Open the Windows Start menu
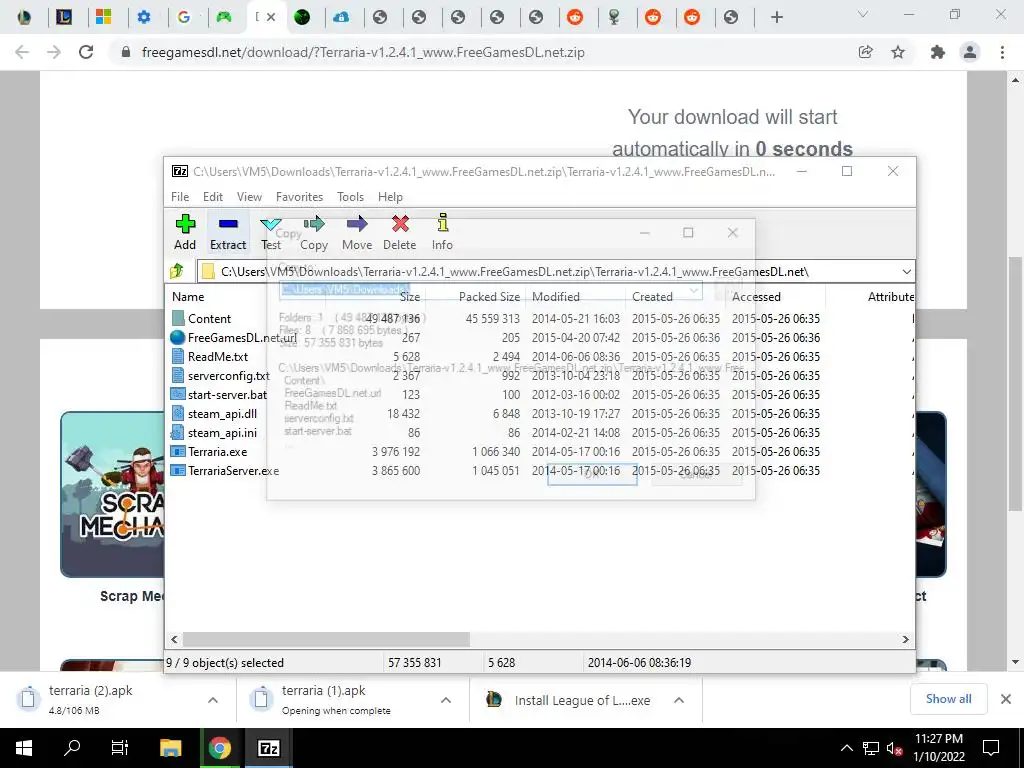1024x768 pixels. click(24, 748)
